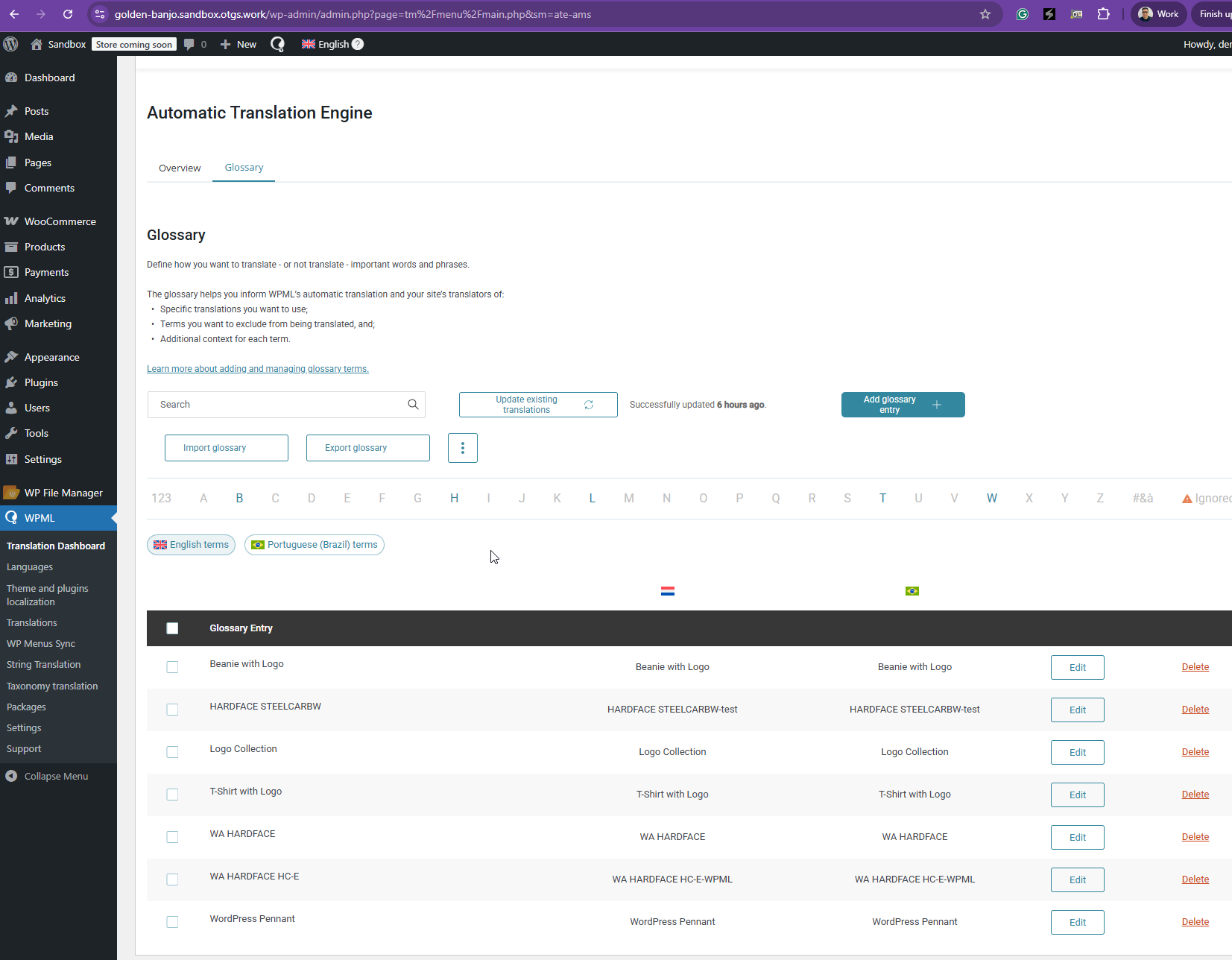Check the HARDFACE STEELCARBW row checkbox
This screenshot has width=1232, height=960.
coord(172,710)
